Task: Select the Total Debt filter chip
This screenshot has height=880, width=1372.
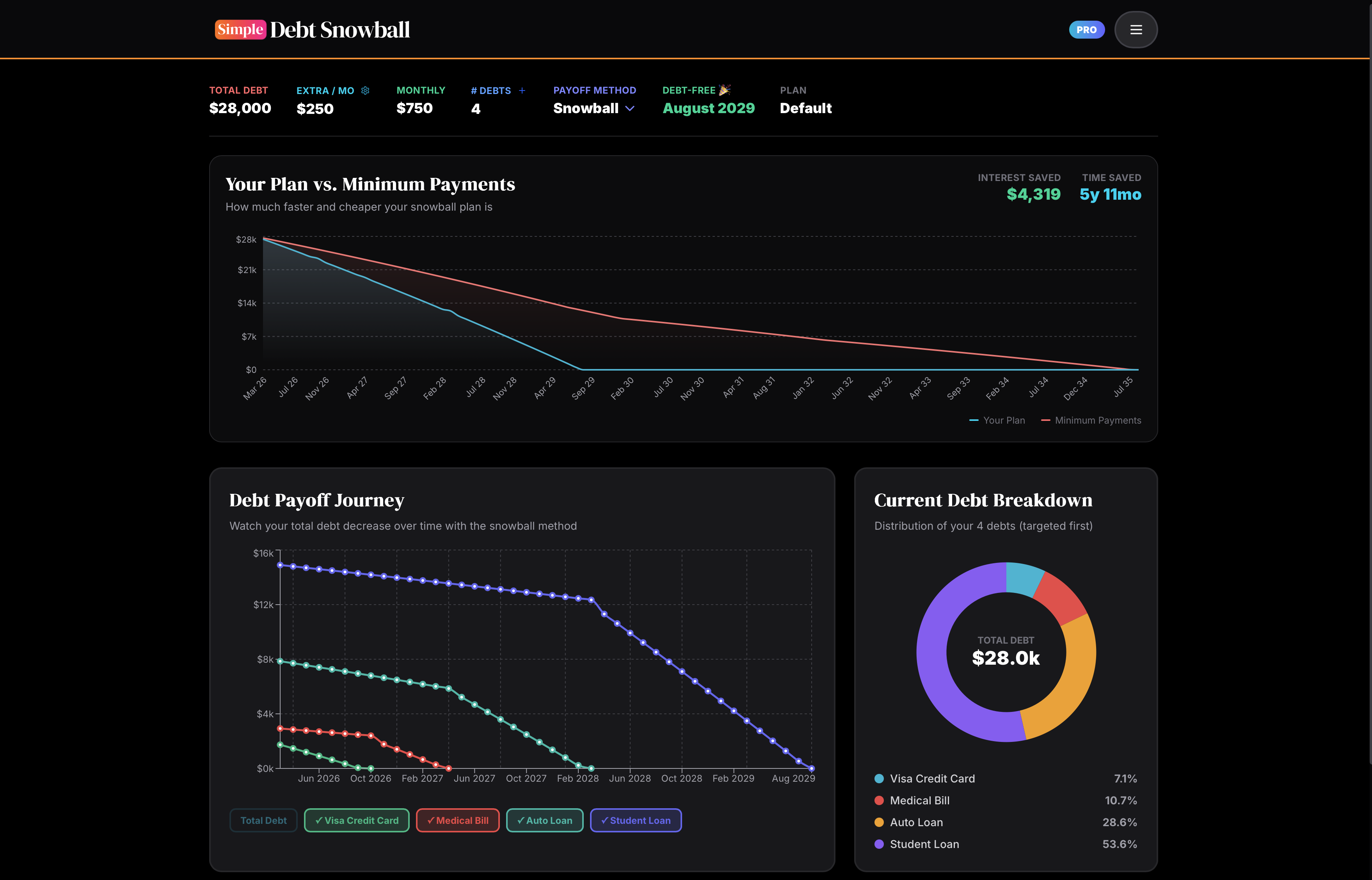Action: [x=263, y=820]
